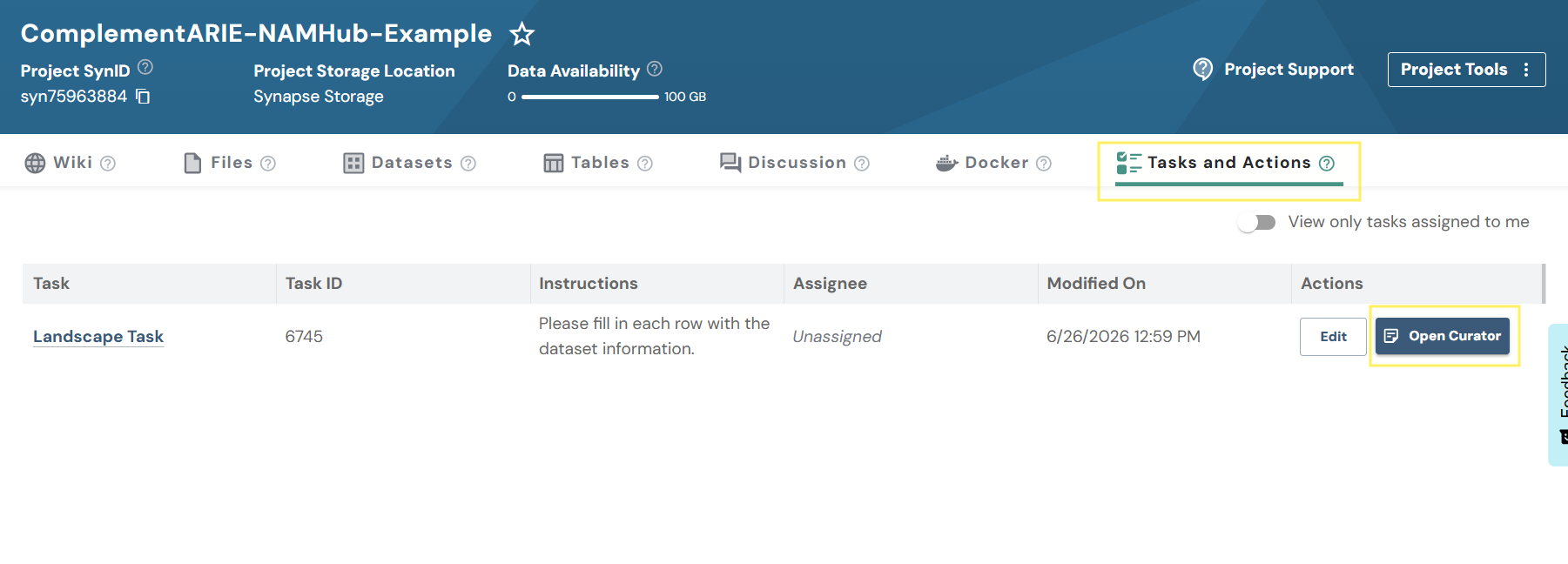Click the Datasets grid icon
1568x564 pixels.
[x=353, y=163]
